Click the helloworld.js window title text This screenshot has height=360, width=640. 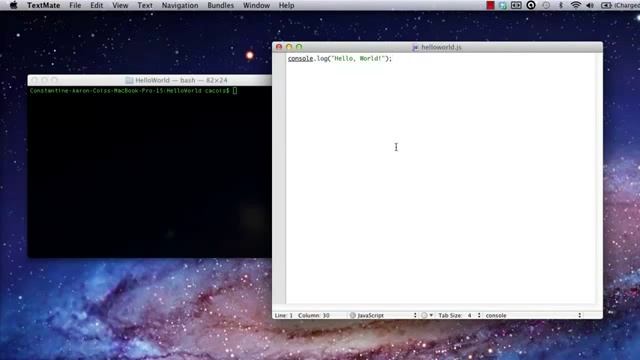441,47
